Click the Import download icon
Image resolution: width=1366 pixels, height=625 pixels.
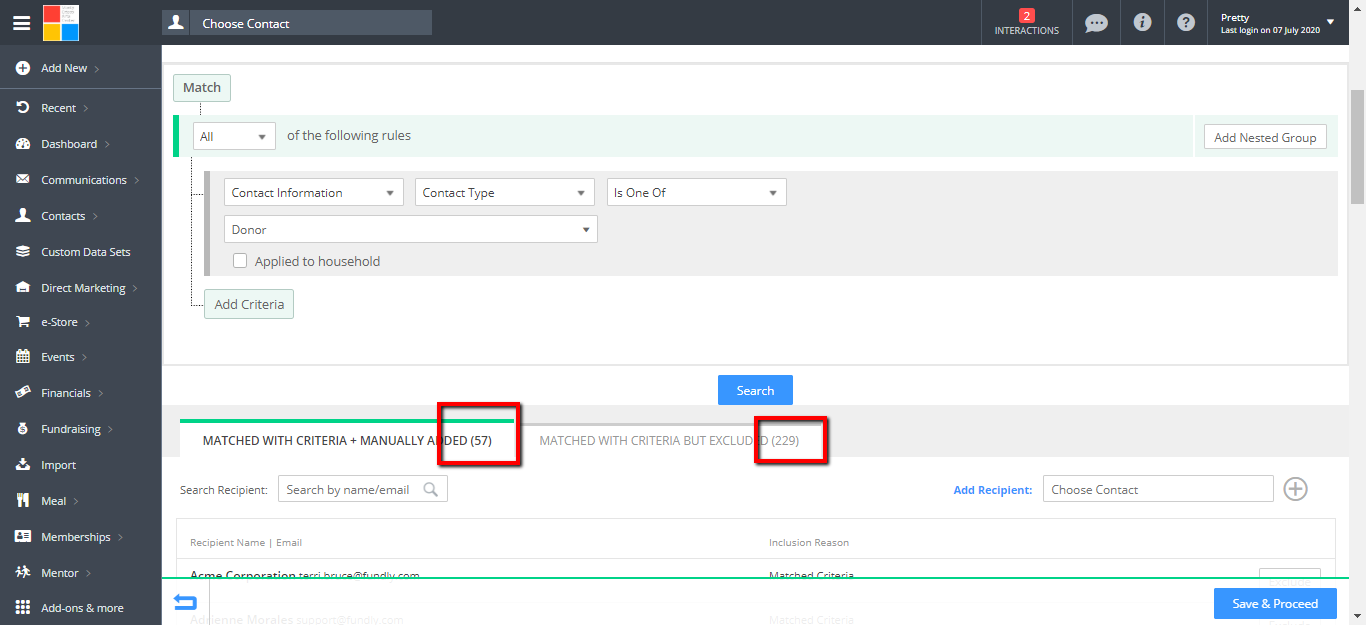[x=22, y=465]
